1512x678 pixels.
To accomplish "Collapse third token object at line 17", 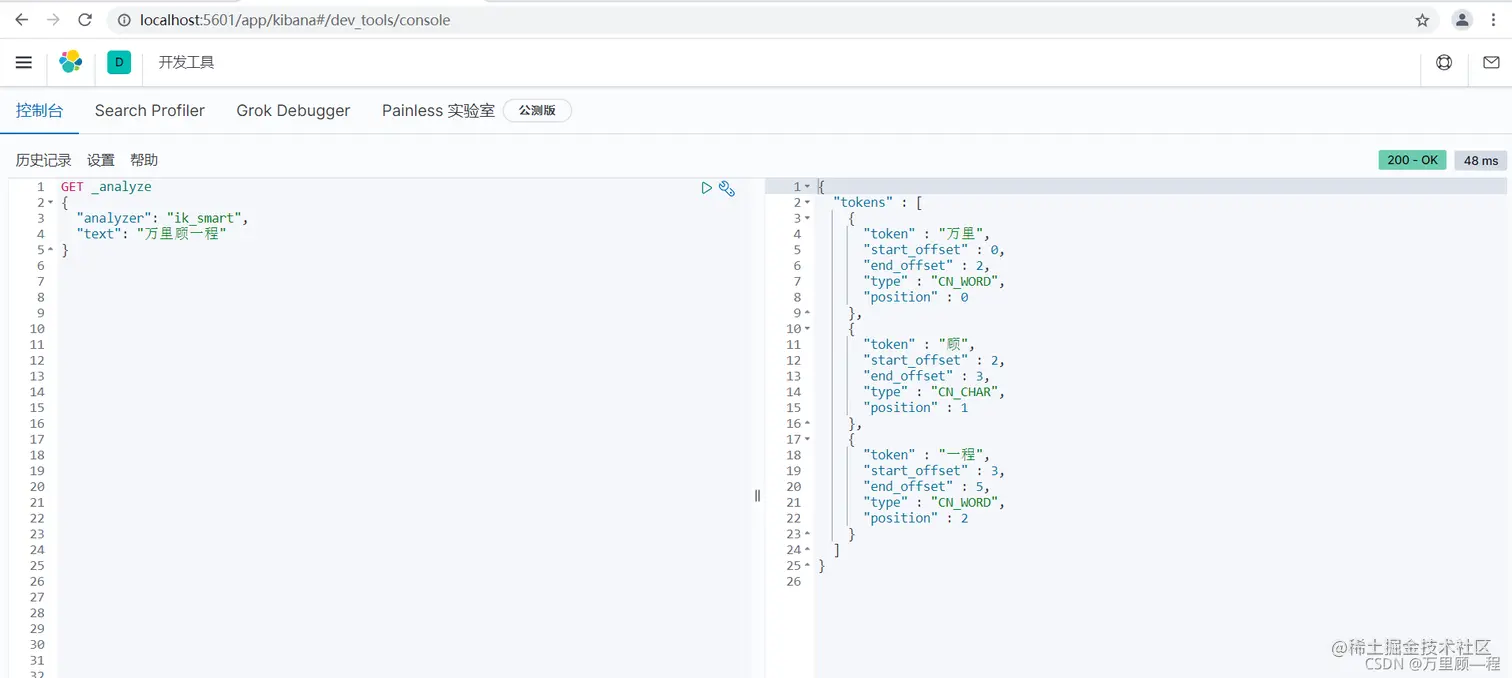I will 807,439.
